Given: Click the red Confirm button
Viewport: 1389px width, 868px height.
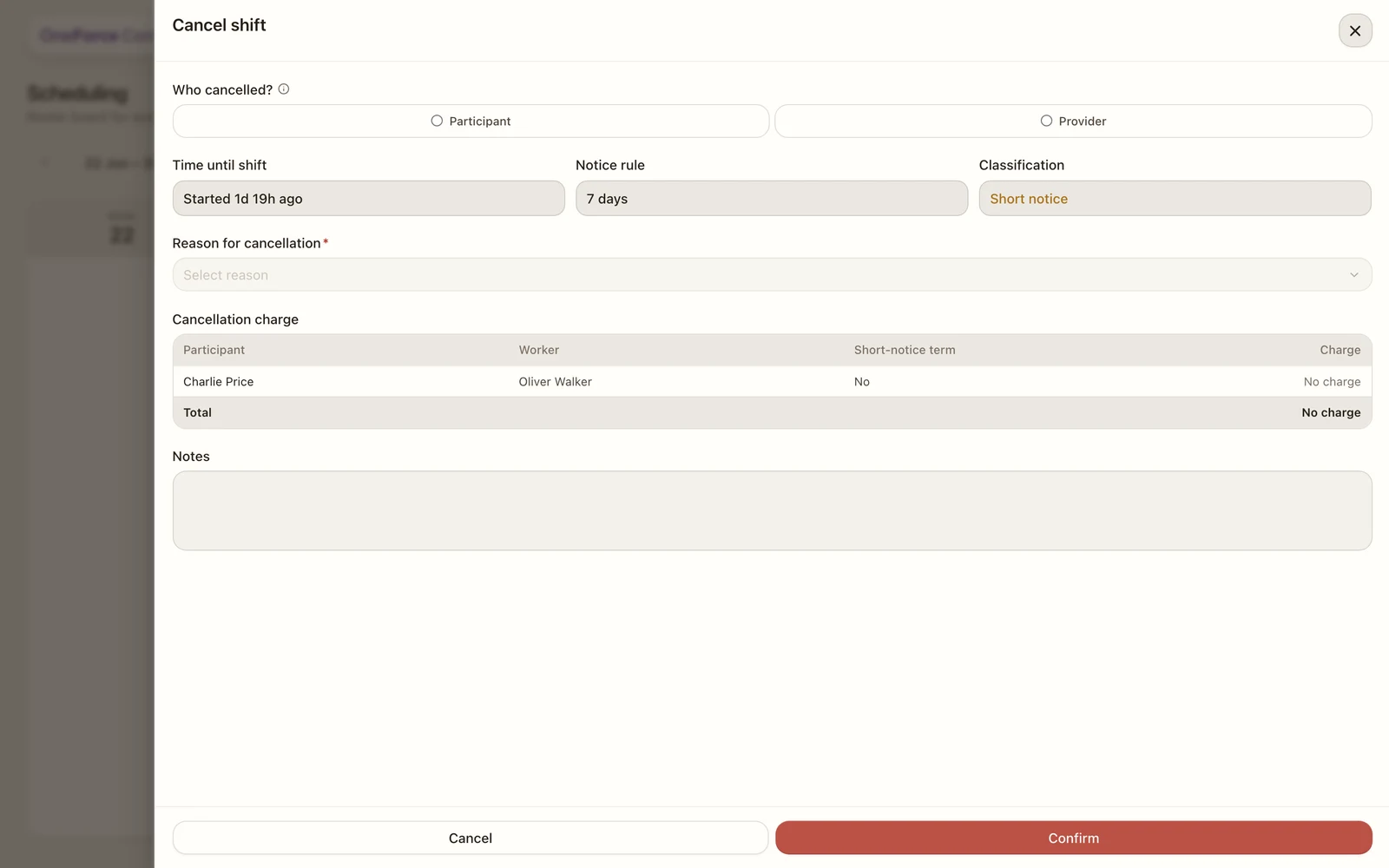Looking at the screenshot, I should [1073, 838].
